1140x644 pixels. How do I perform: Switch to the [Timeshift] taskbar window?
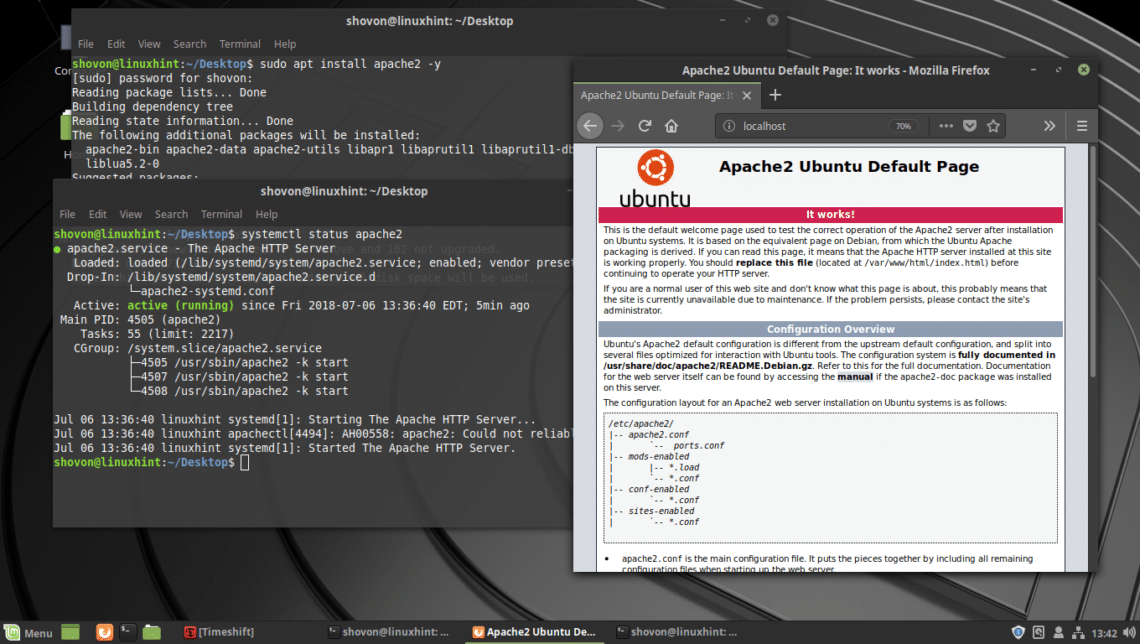pyautogui.click(x=219, y=632)
